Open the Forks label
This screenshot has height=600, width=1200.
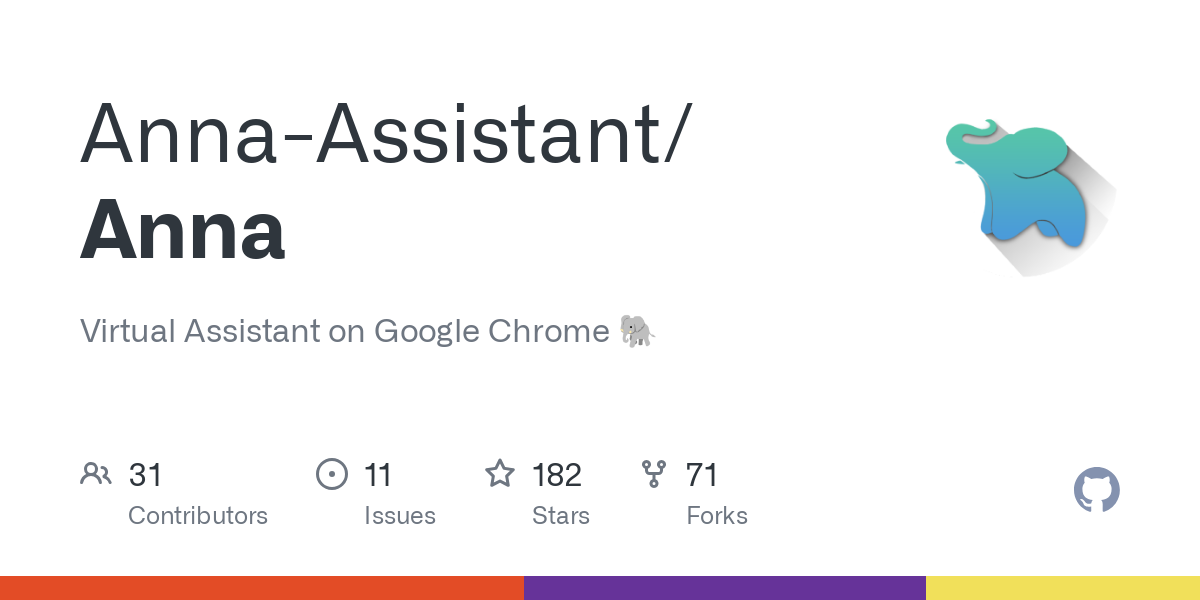(x=717, y=516)
